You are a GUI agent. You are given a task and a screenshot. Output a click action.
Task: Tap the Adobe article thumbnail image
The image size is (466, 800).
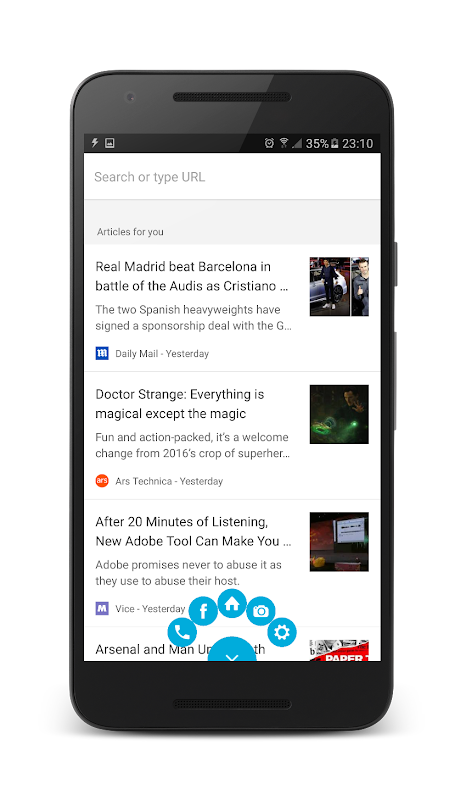point(339,541)
